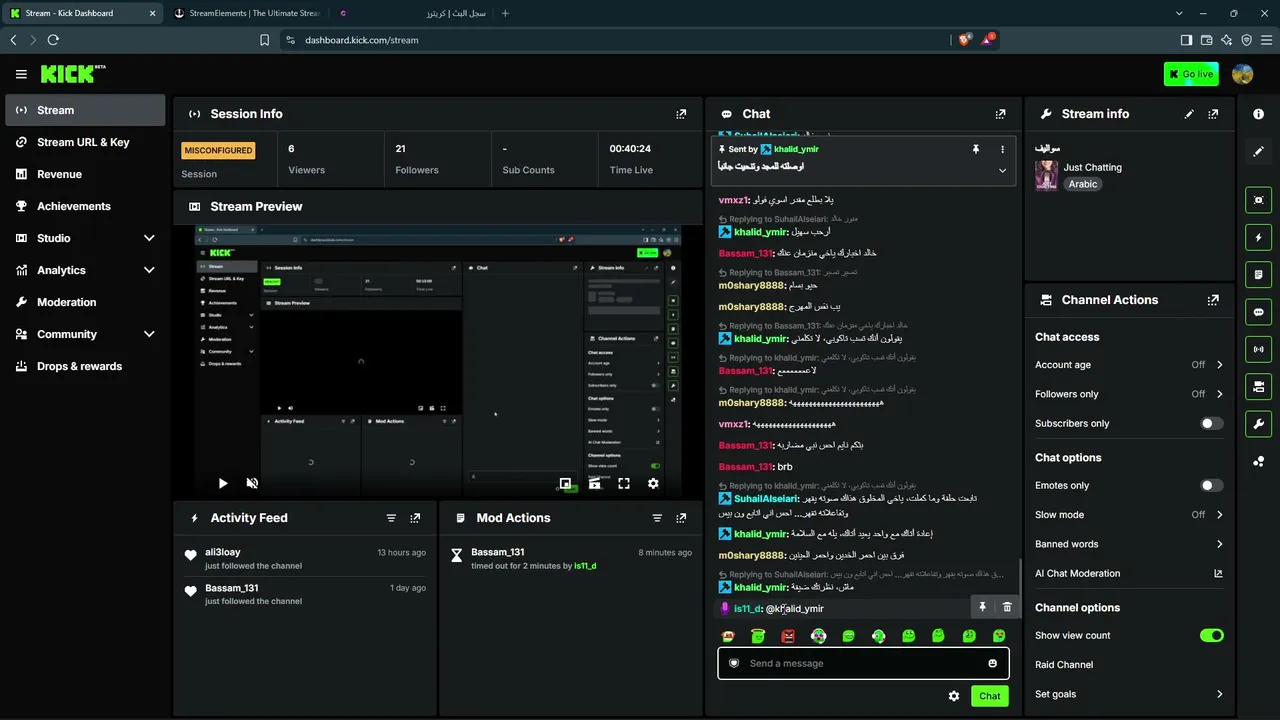1280x720 pixels.
Task: Open the profile avatar menu
Action: 1243,74
